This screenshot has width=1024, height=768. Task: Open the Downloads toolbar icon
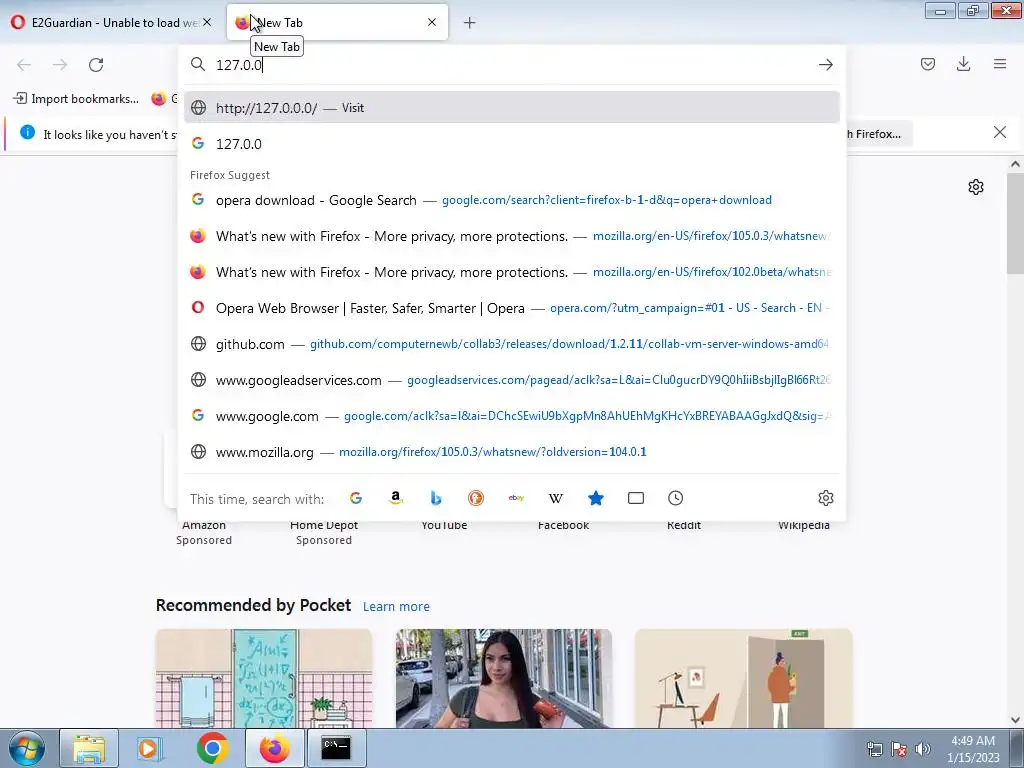pos(963,64)
